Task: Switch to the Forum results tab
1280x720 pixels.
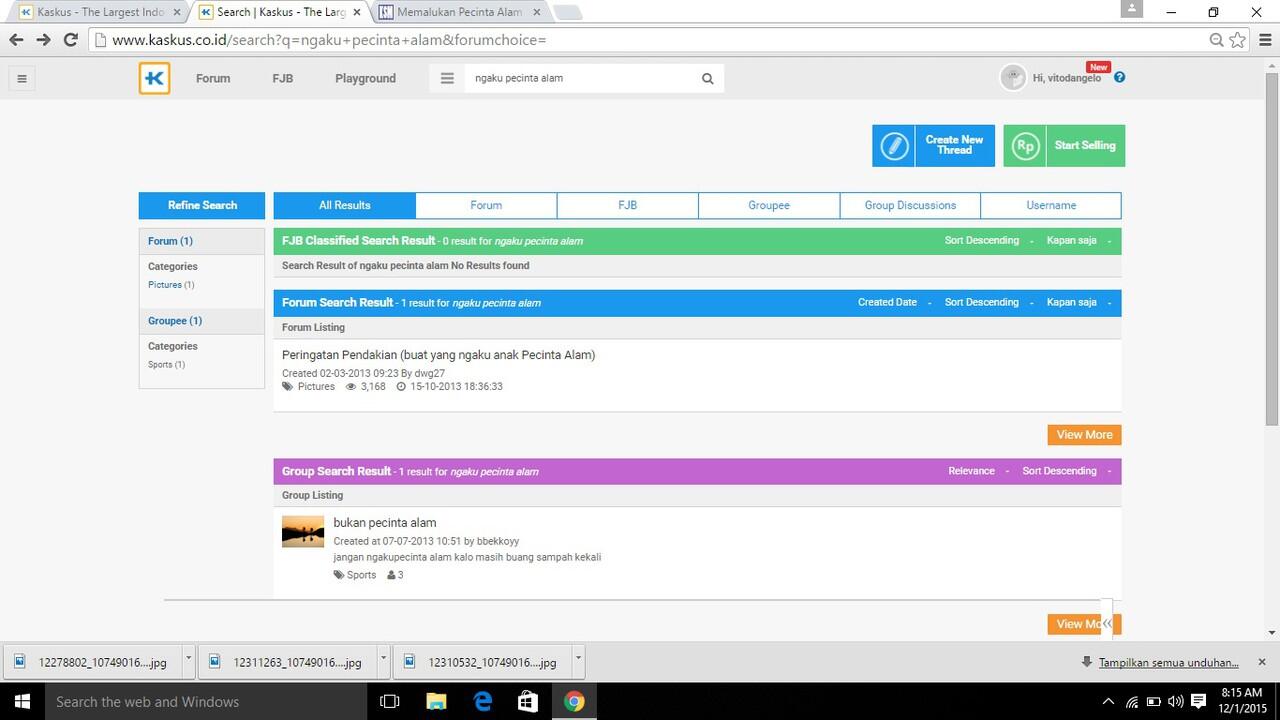Action: click(486, 205)
